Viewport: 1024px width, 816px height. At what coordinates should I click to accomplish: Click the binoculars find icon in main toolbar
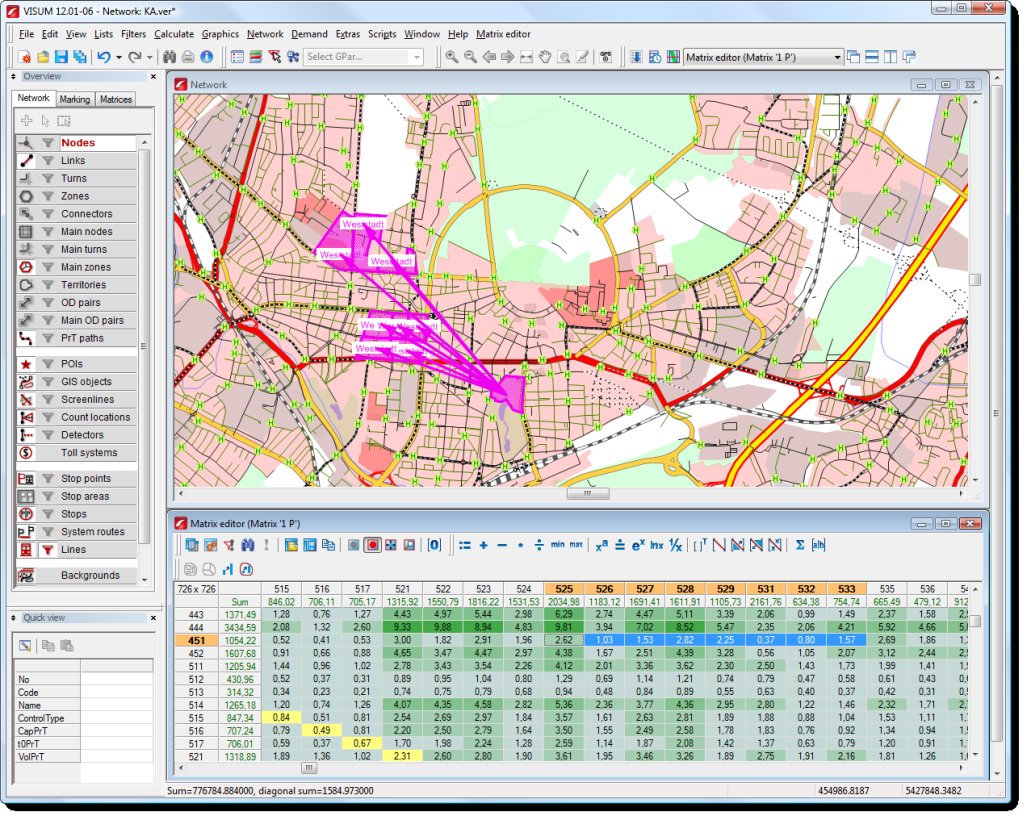point(170,57)
